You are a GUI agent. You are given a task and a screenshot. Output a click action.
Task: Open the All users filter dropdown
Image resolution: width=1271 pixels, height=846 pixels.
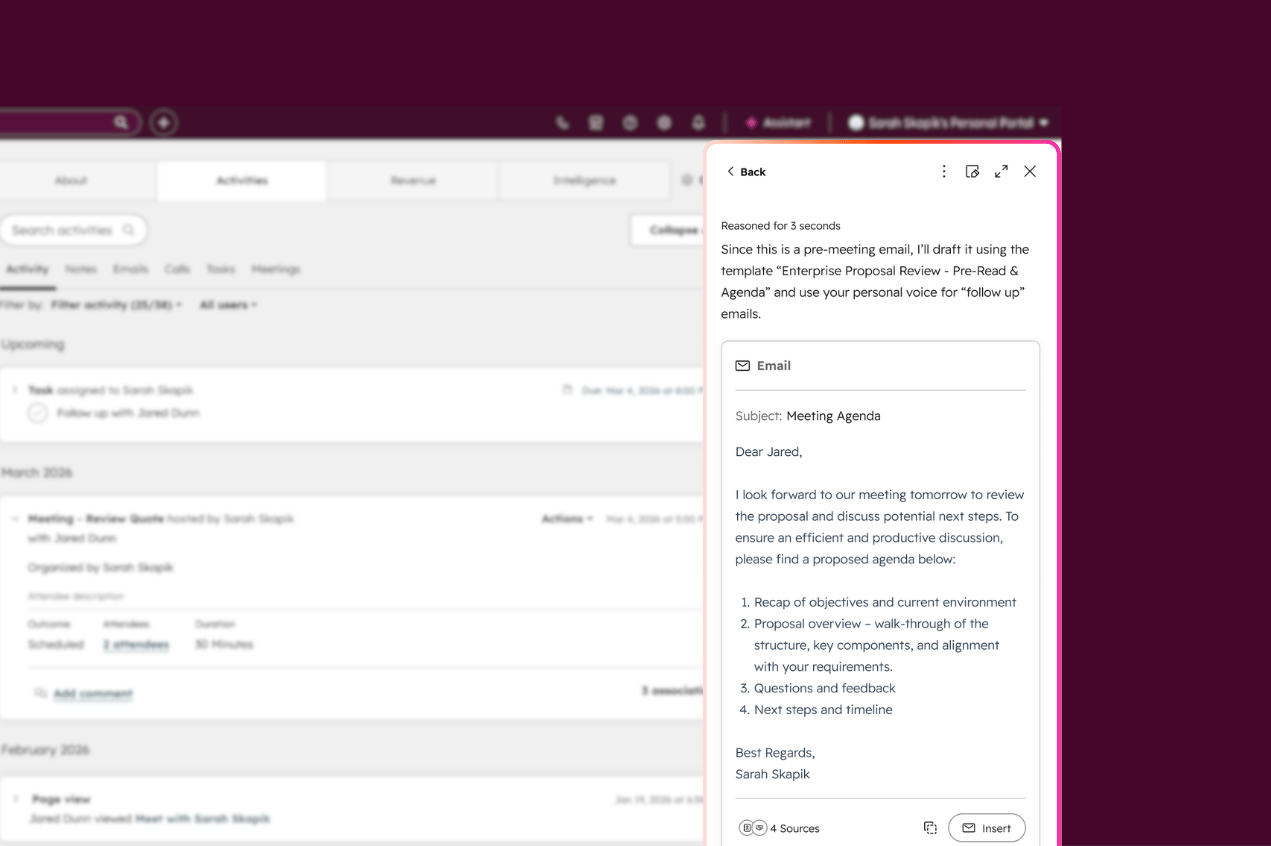(x=228, y=305)
